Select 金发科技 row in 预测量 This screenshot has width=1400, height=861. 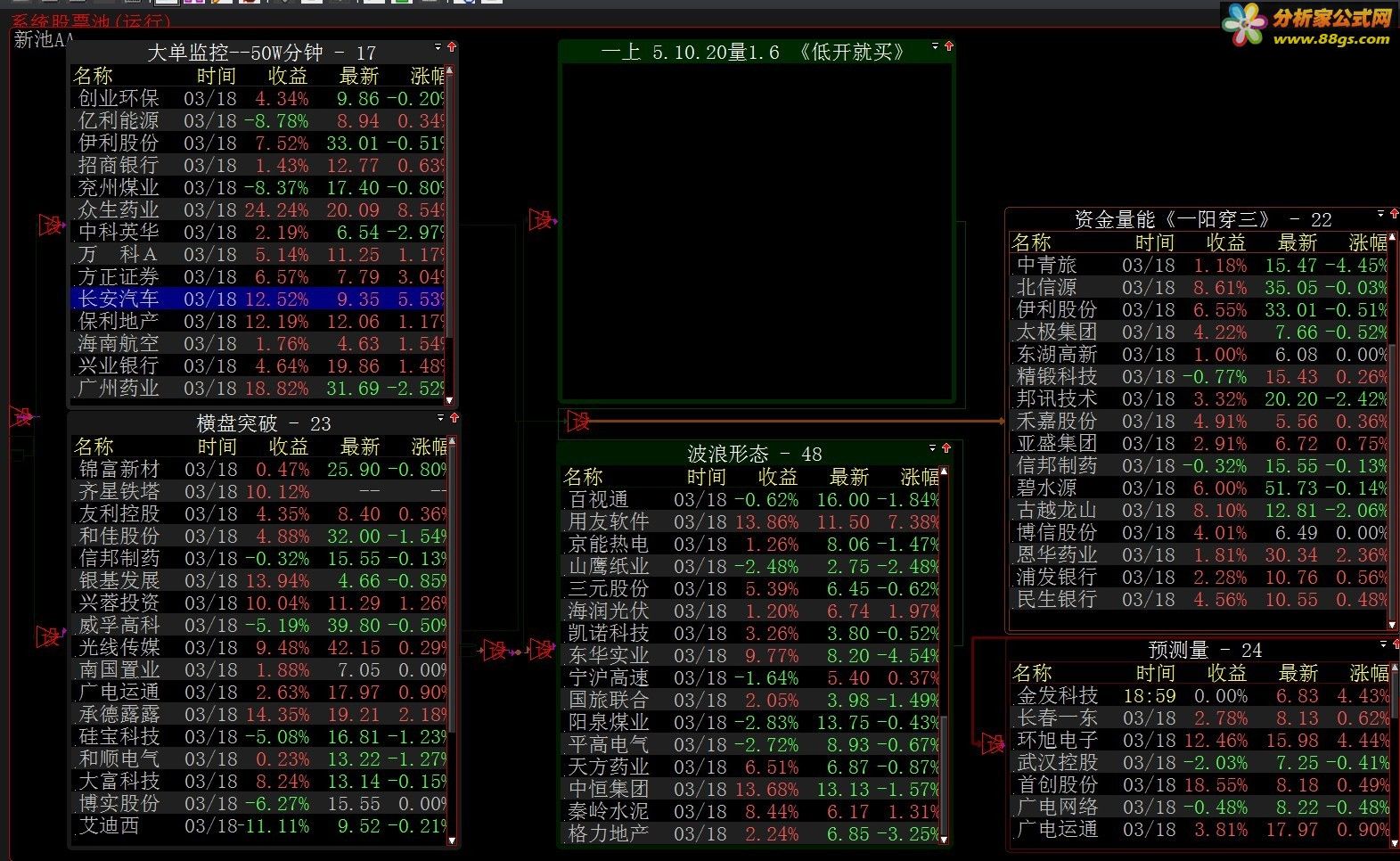1199,695
